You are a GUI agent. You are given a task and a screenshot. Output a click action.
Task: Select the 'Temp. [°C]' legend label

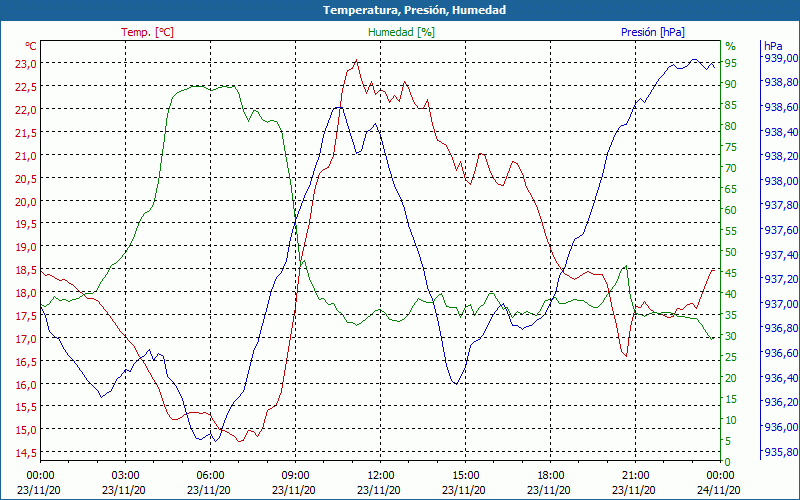tap(147, 32)
